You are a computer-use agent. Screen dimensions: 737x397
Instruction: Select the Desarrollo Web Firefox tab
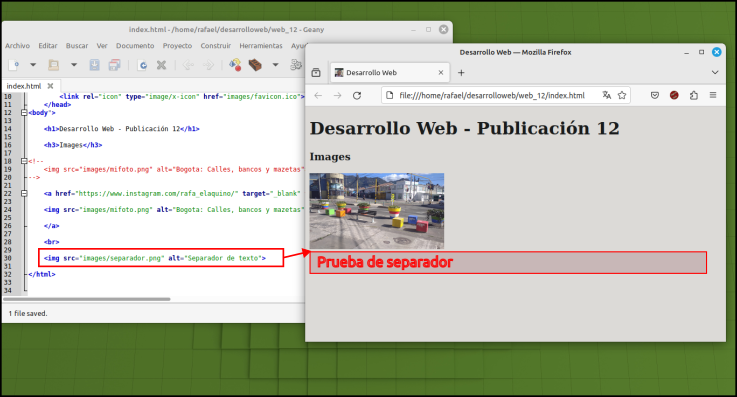[390, 72]
